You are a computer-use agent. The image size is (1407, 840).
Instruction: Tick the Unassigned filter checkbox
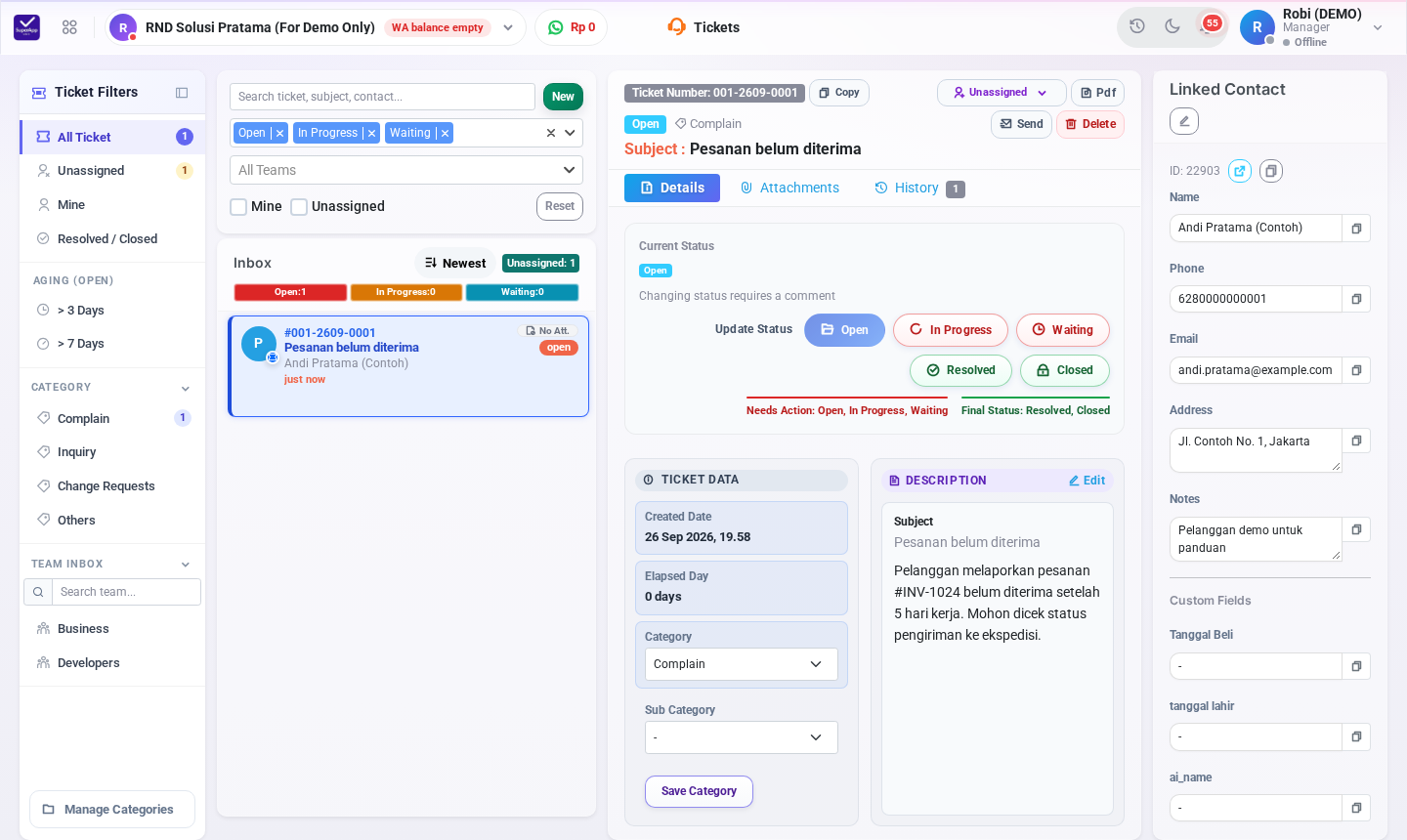pyautogui.click(x=299, y=207)
